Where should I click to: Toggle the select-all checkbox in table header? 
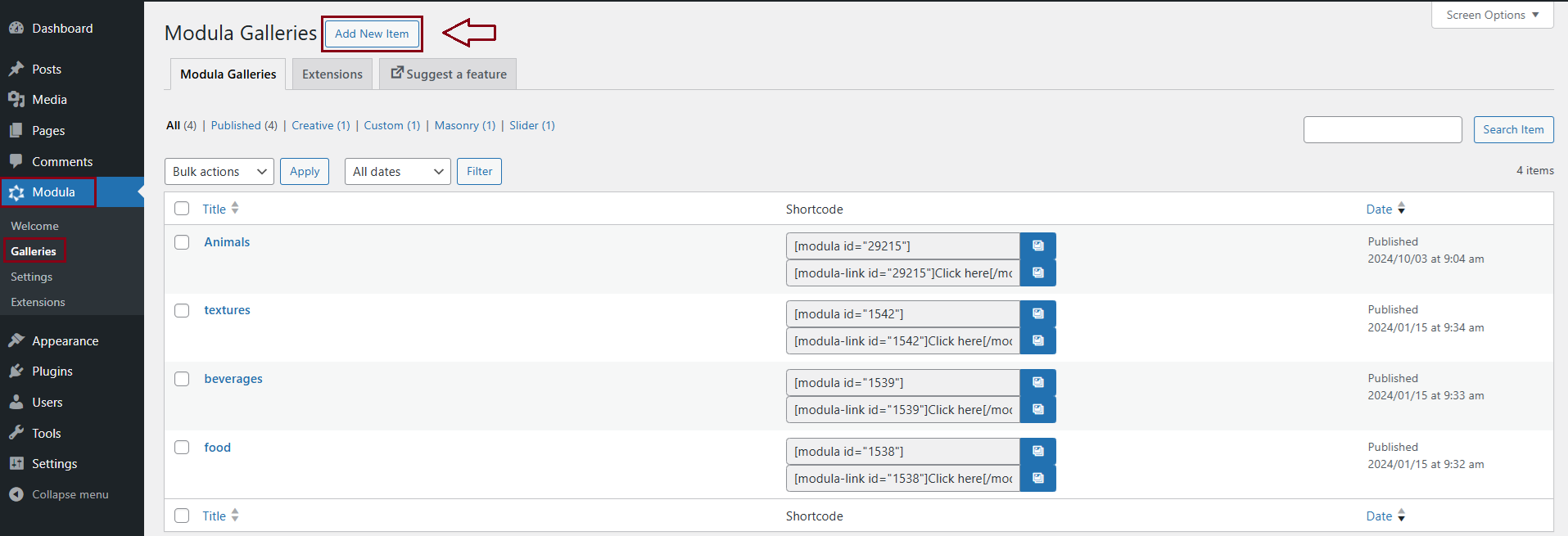point(182,209)
